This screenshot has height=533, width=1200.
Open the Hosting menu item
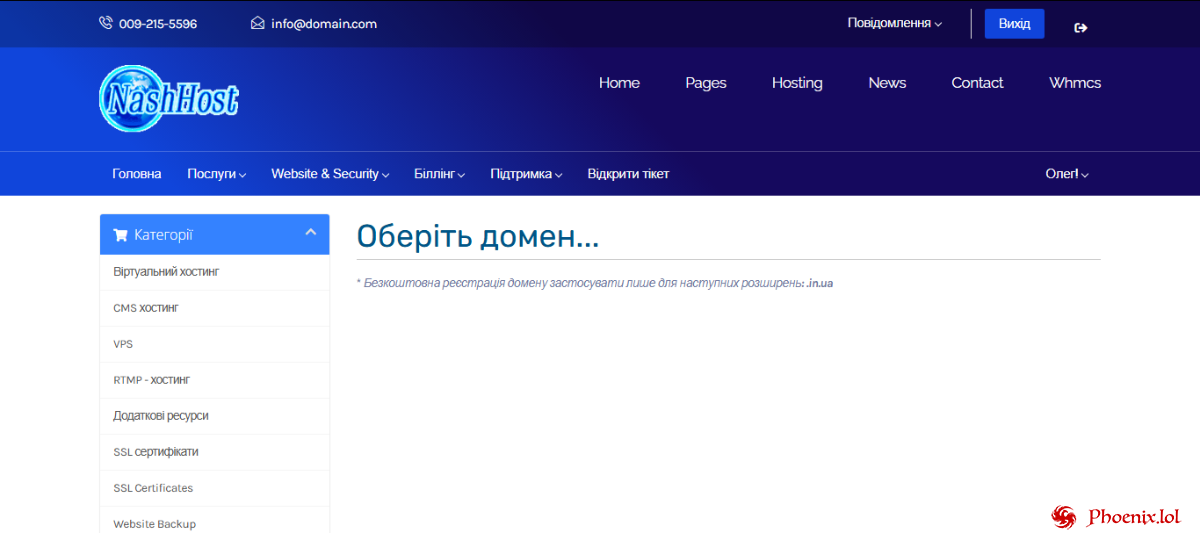point(797,83)
